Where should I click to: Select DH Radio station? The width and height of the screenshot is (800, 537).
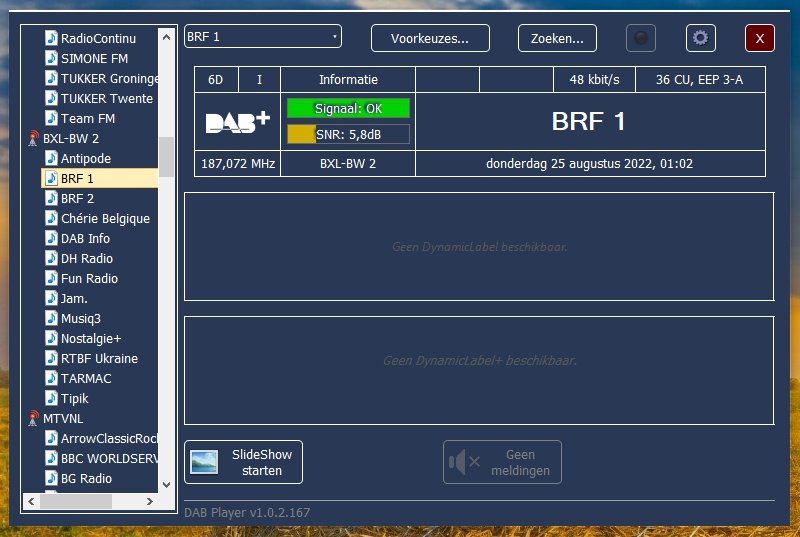coord(87,259)
